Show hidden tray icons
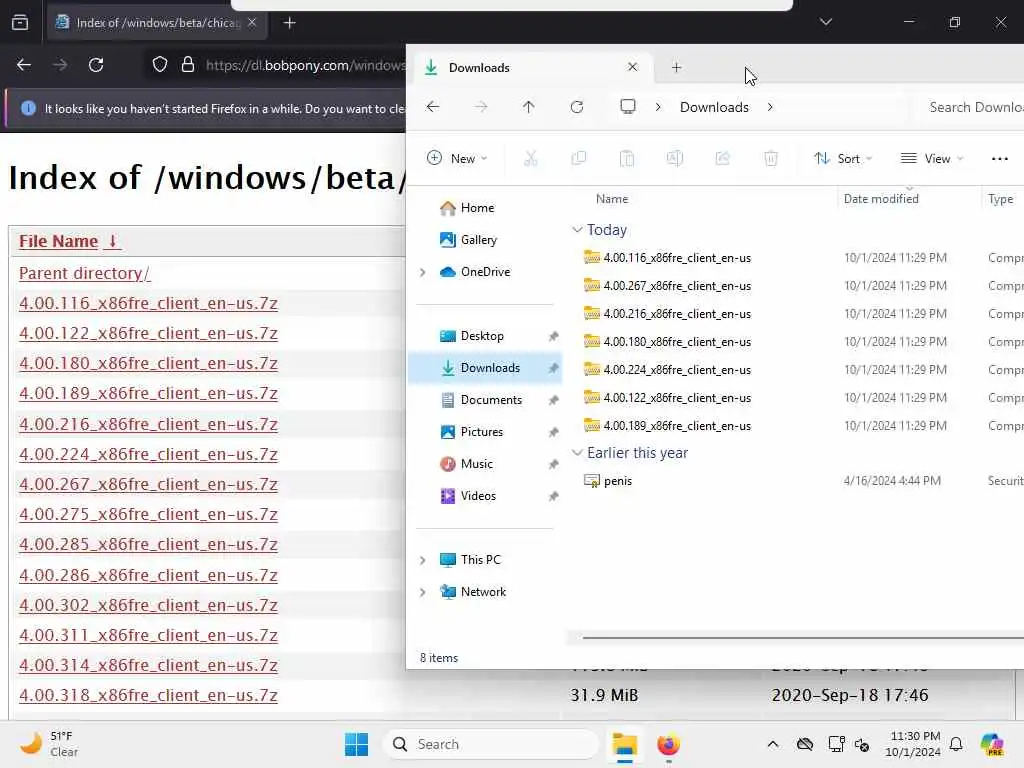Viewport: 1024px width, 768px height. (773, 744)
